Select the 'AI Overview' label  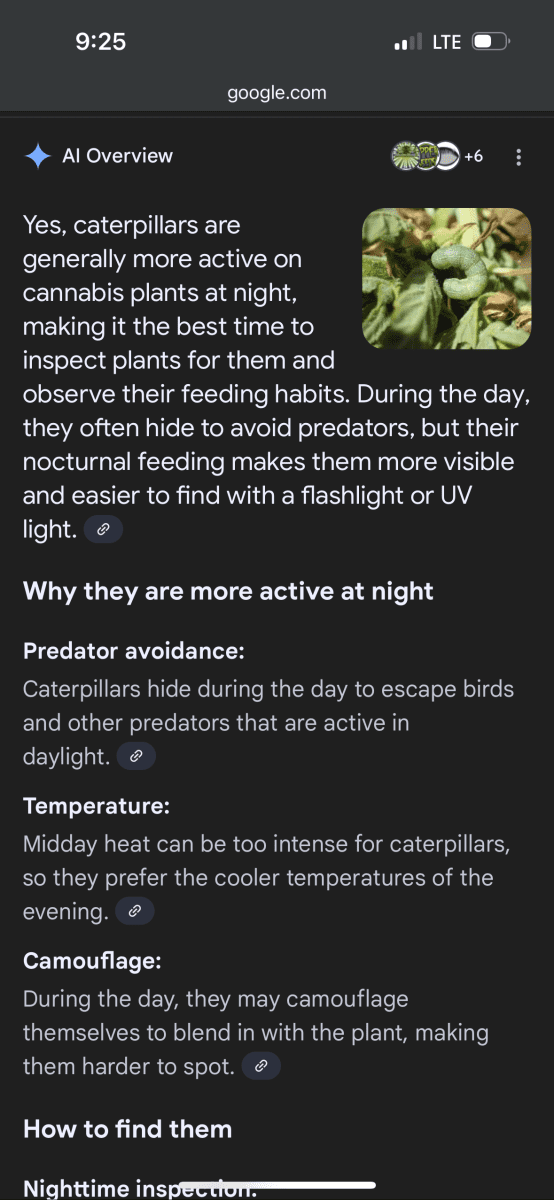click(117, 156)
